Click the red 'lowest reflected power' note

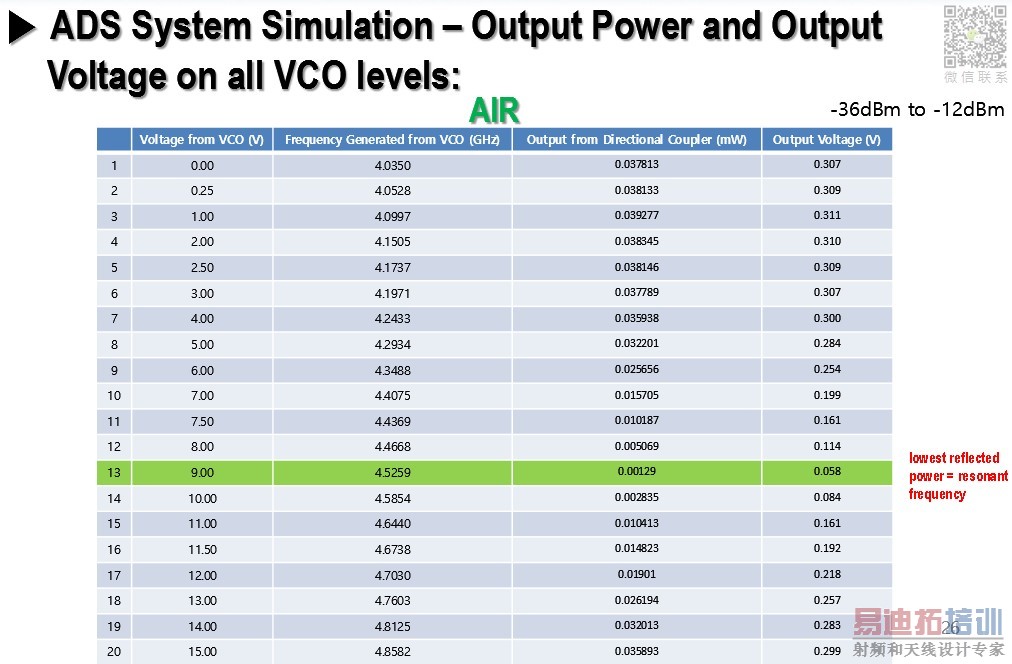[958, 476]
